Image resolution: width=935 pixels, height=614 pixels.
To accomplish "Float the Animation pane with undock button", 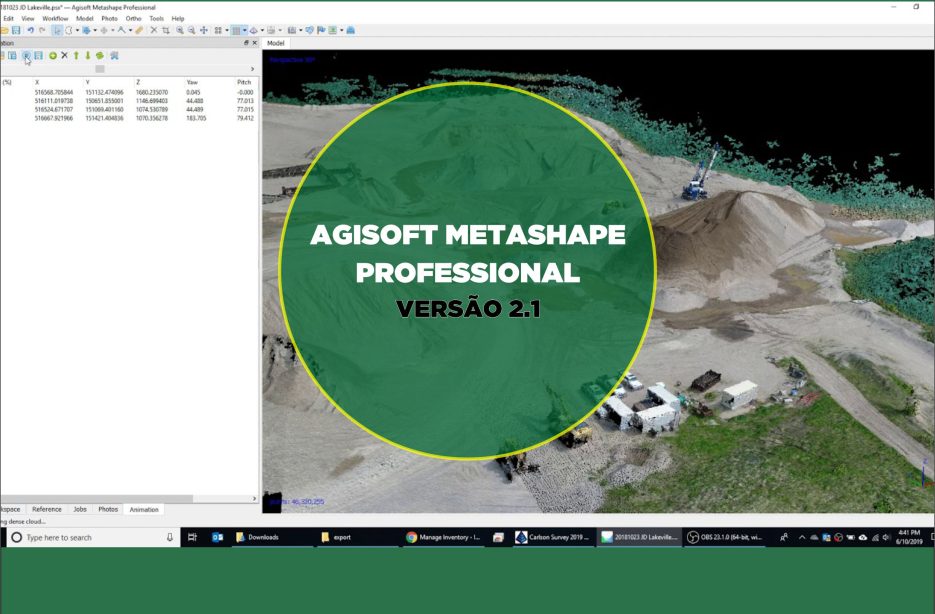I will pyautogui.click(x=246, y=43).
